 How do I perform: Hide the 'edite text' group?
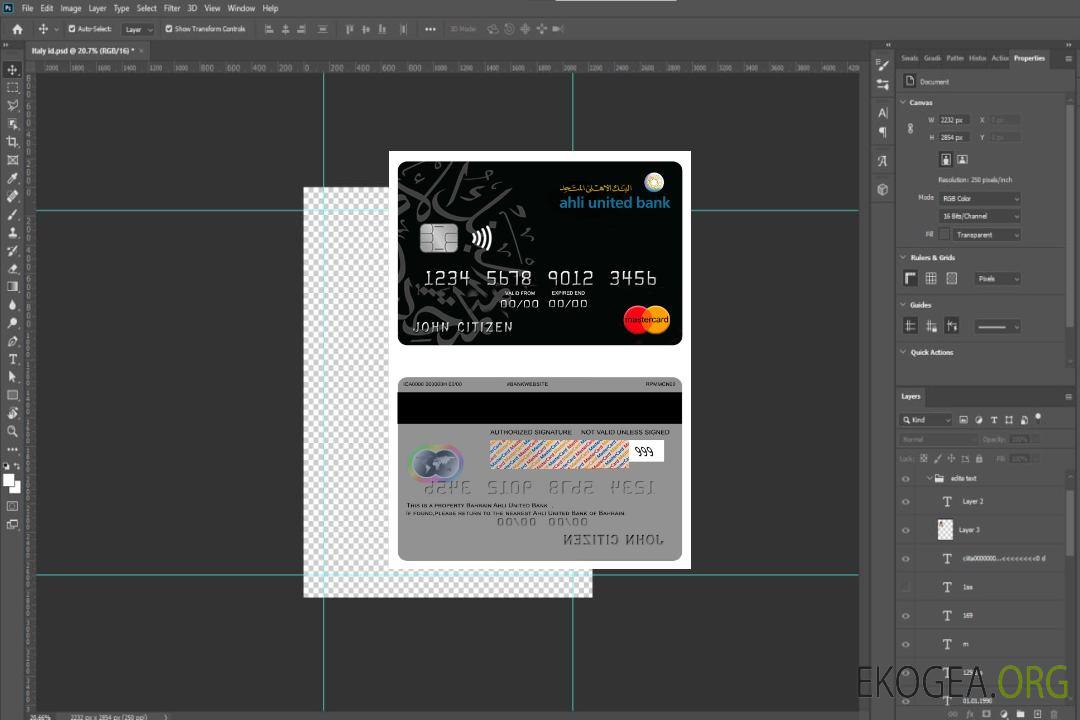[906, 479]
